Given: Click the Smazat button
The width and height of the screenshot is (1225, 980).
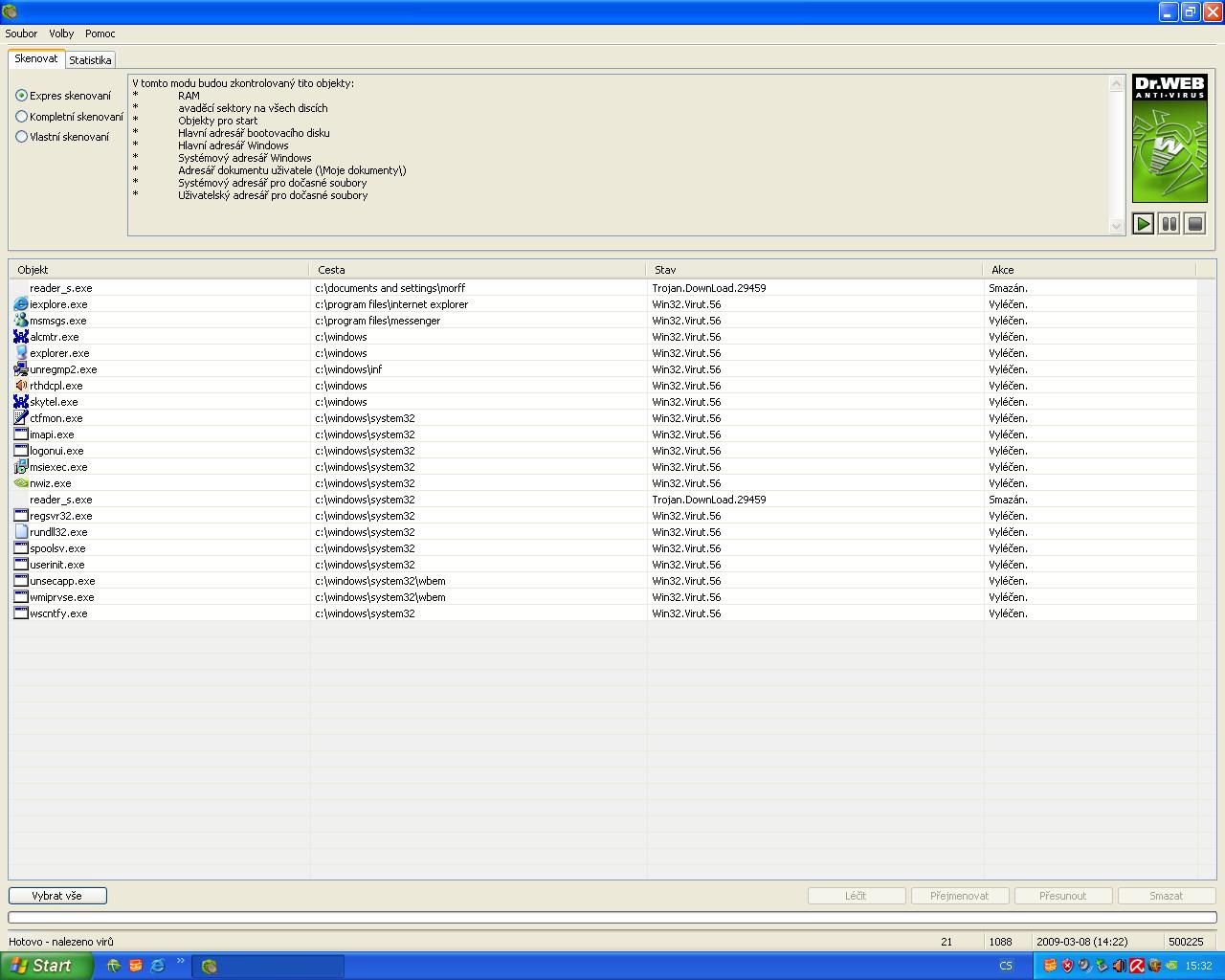Looking at the screenshot, I should [1166, 896].
